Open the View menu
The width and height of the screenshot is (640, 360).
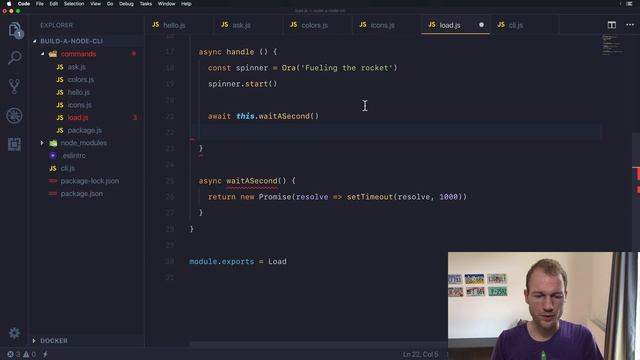[96, 4]
